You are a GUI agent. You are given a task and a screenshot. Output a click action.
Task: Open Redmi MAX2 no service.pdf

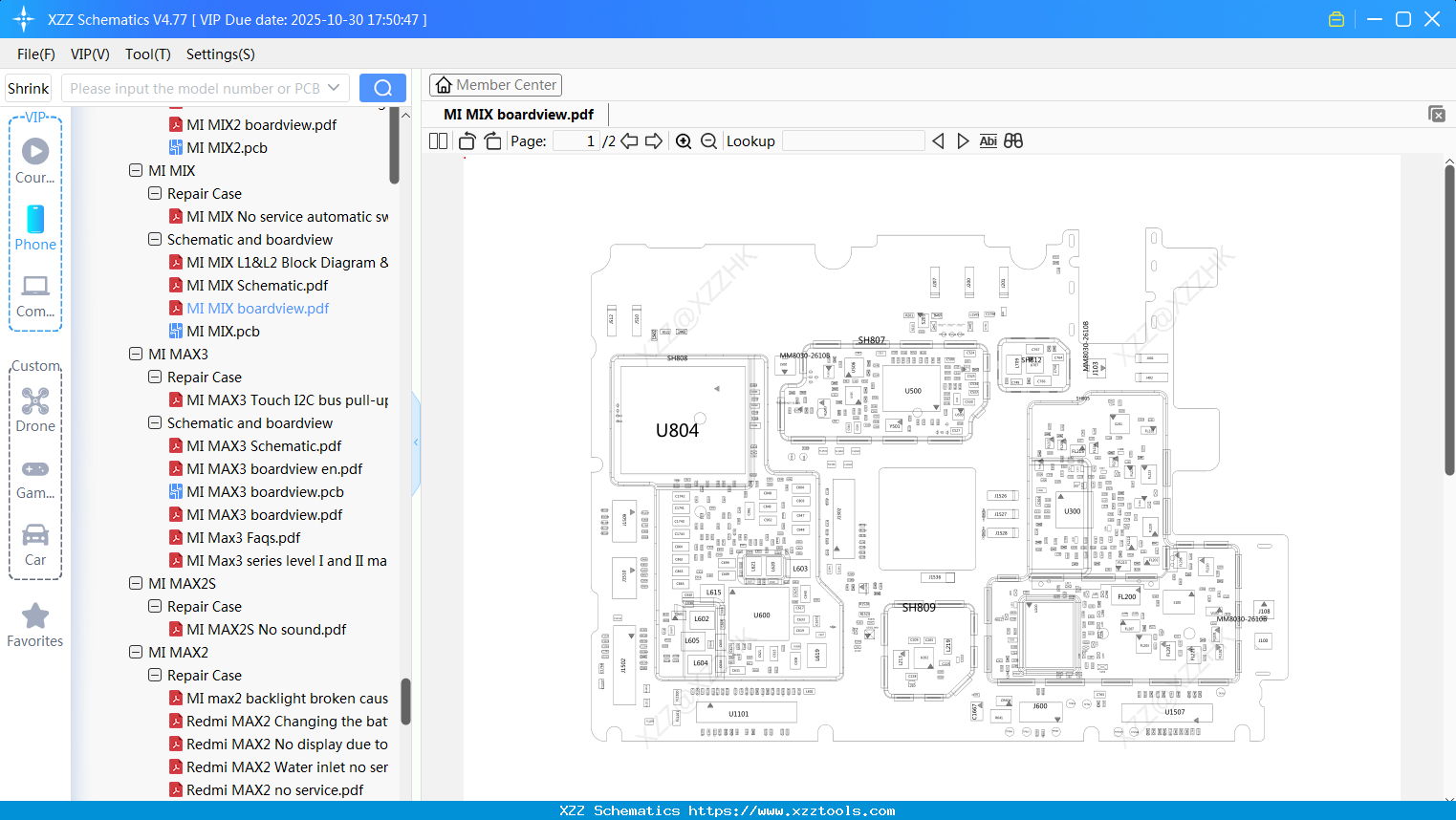[274, 790]
